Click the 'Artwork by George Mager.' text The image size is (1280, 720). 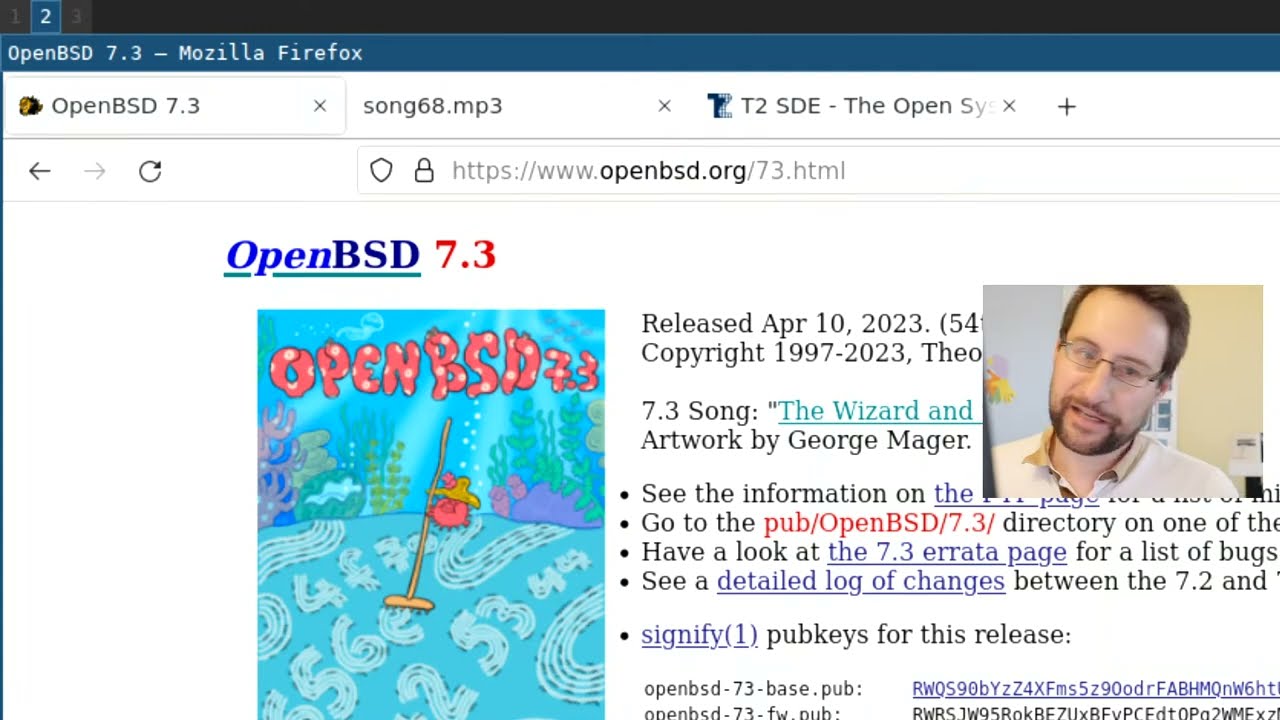[x=806, y=440]
